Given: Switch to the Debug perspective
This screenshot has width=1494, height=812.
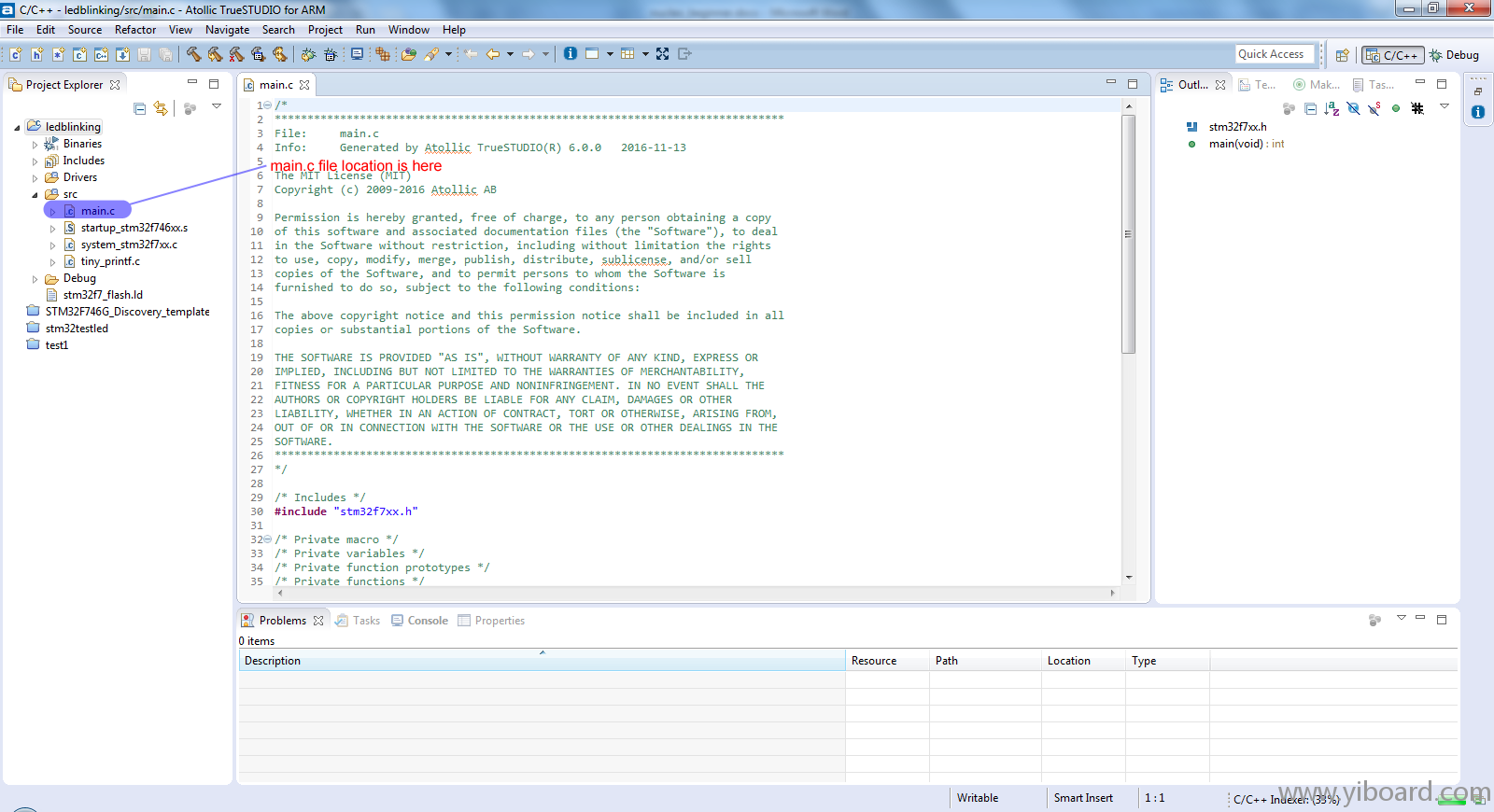Looking at the screenshot, I should pyautogui.click(x=1454, y=55).
